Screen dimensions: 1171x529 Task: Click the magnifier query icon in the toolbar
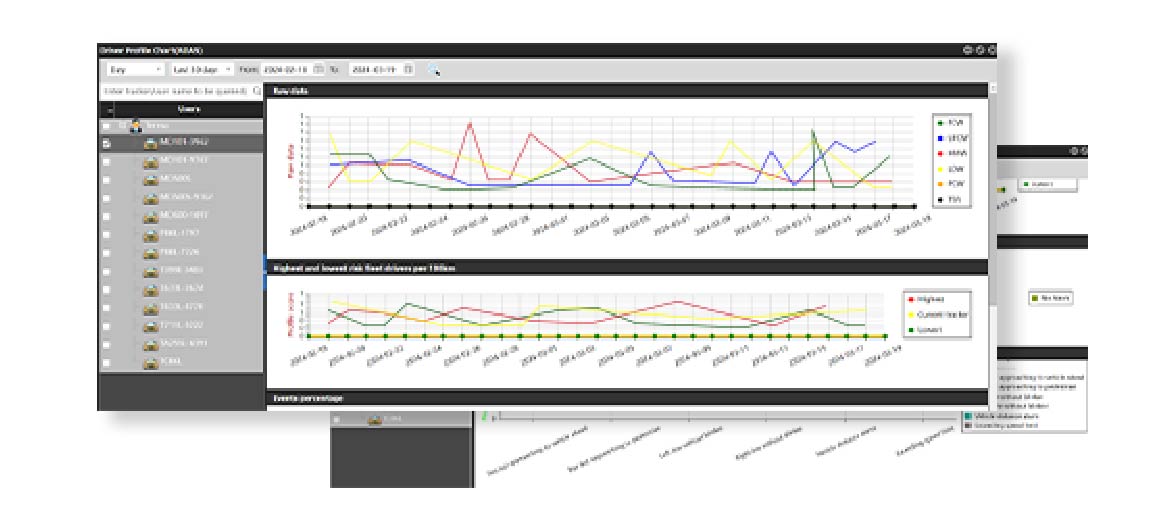[x=434, y=70]
